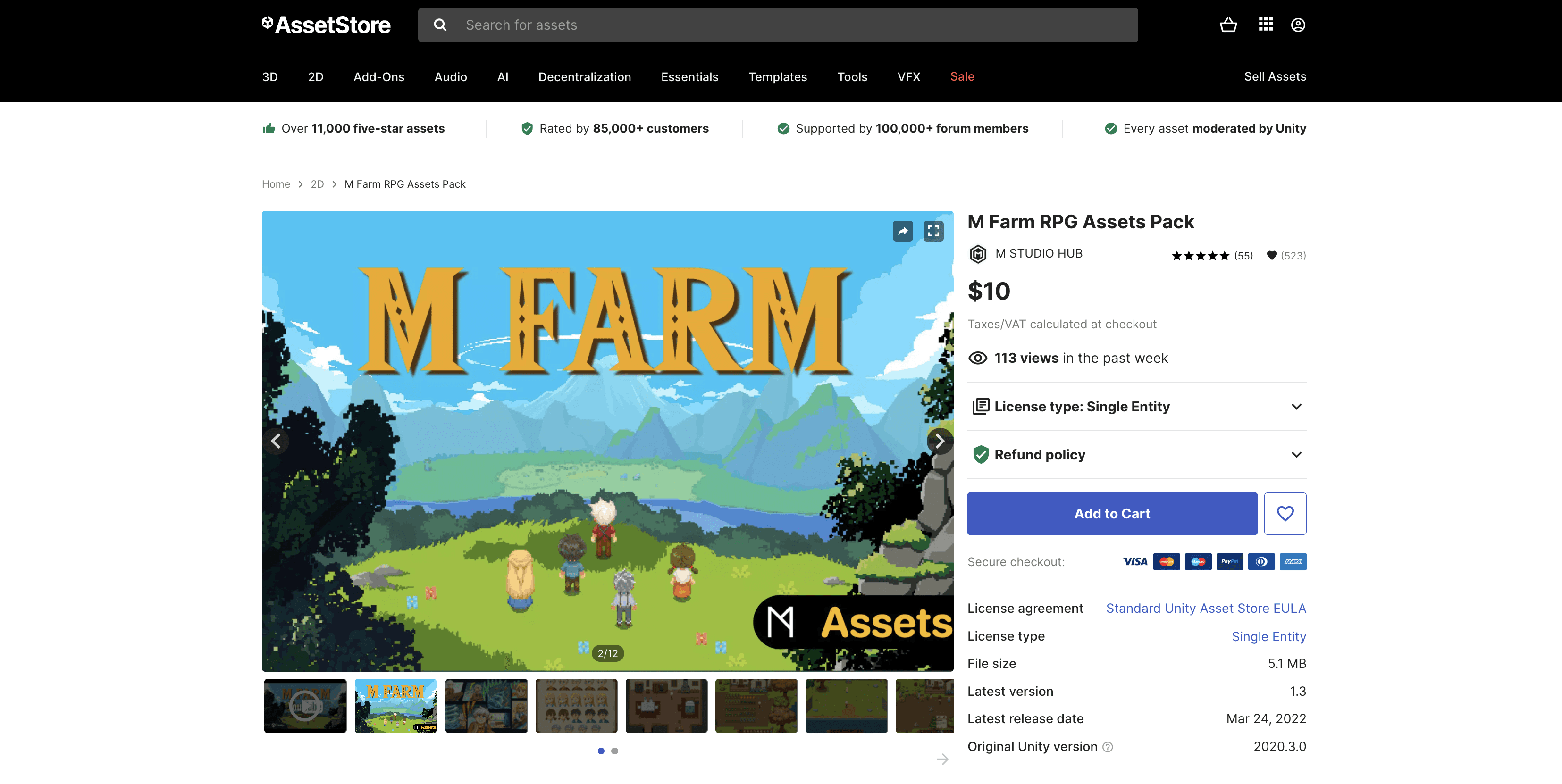The height and width of the screenshot is (784, 1562).
Task: Open the Decentralization menu
Action: 585,77
